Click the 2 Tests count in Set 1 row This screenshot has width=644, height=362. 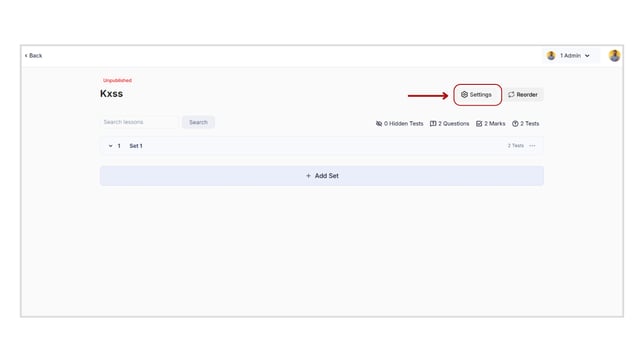click(515, 145)
